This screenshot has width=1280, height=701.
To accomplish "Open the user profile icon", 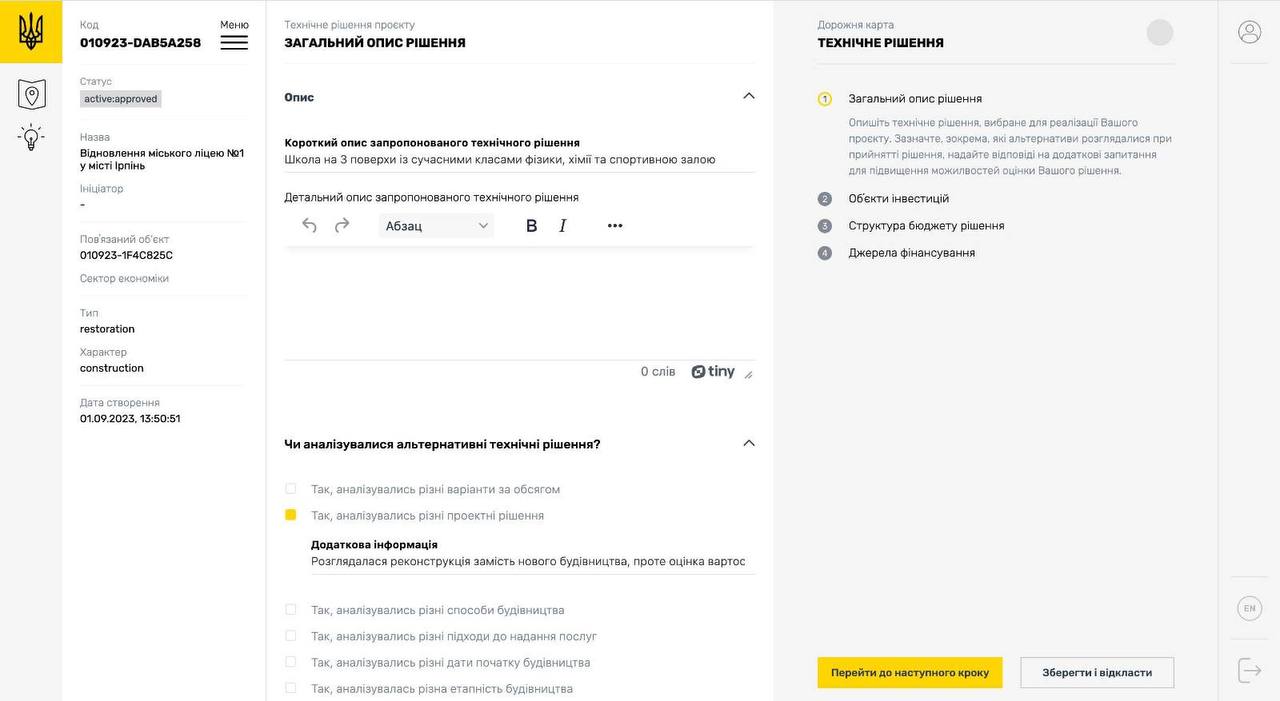I will click(1249, 32).
